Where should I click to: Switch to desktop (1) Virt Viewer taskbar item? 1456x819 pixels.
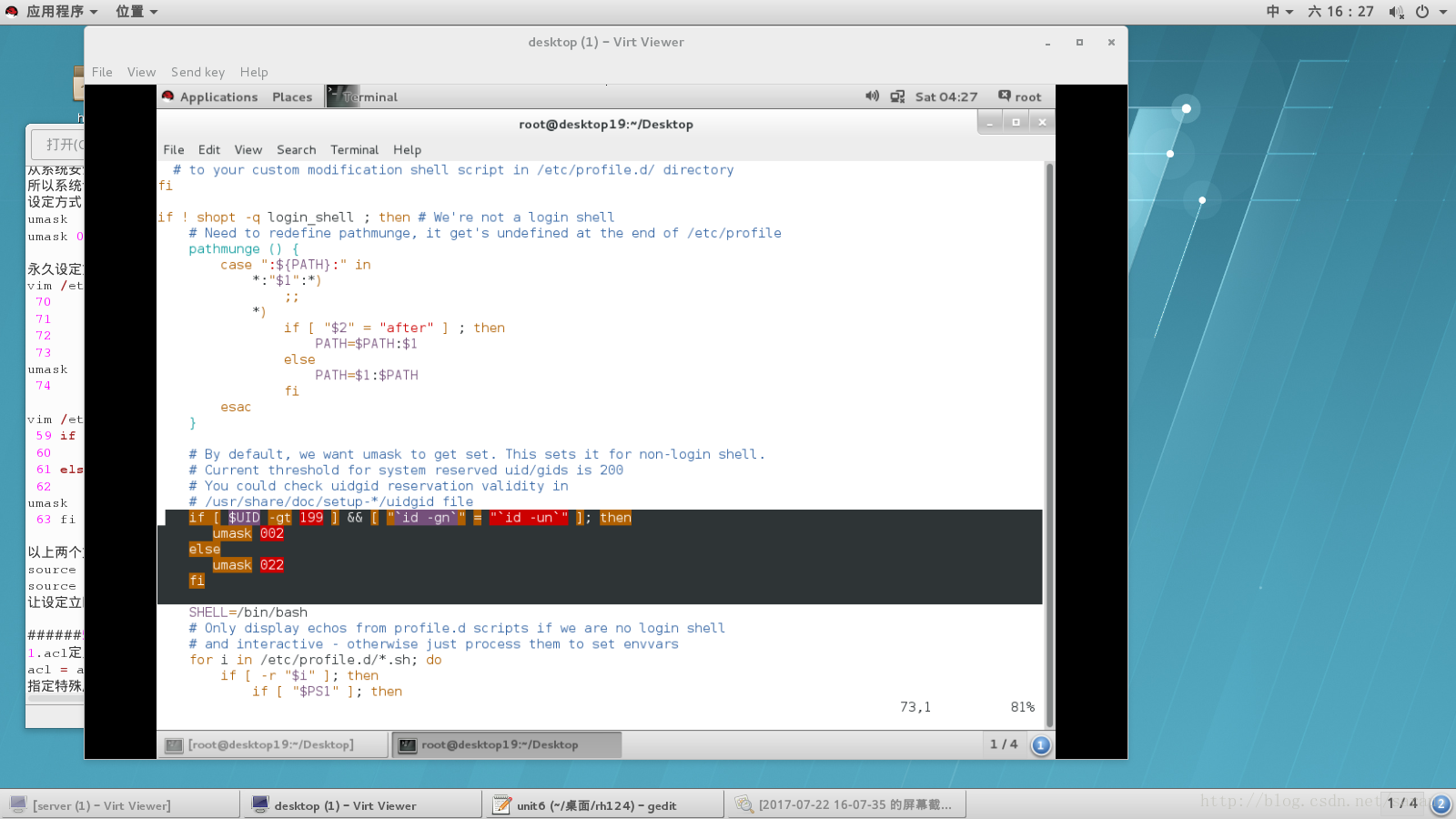pos(362,805)
